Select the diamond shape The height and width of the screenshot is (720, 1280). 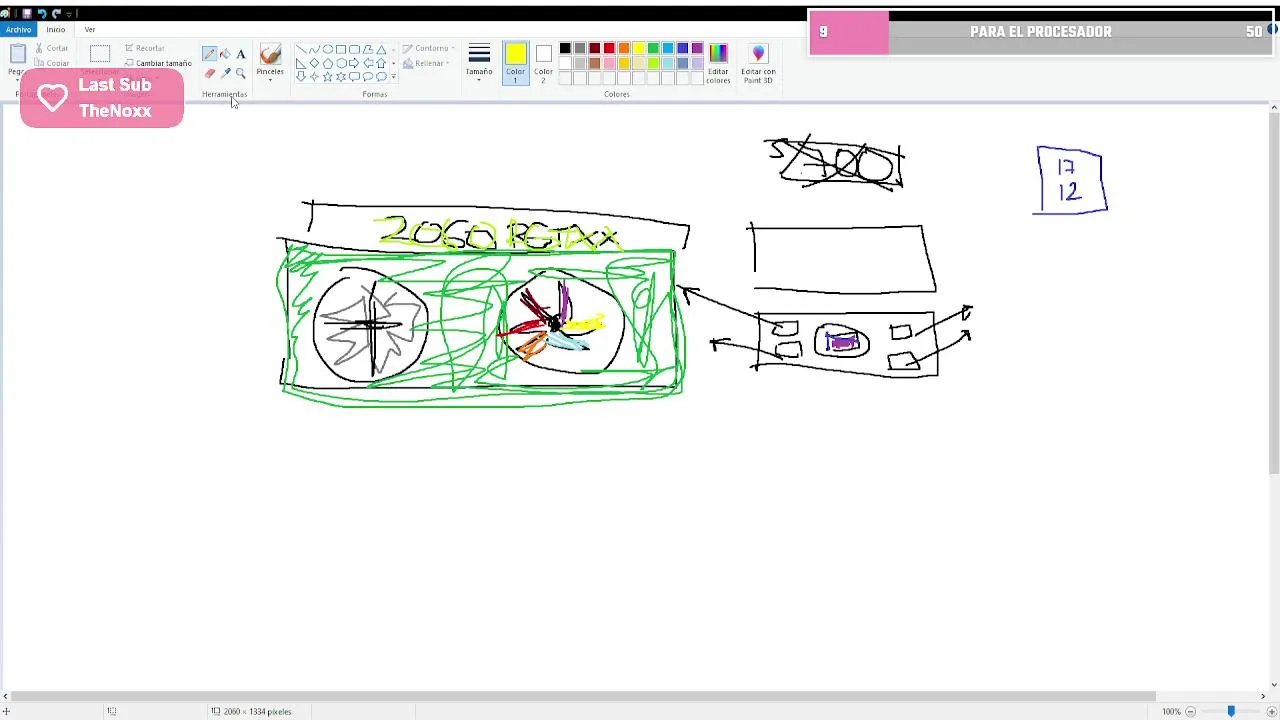(x=314, y=63)
